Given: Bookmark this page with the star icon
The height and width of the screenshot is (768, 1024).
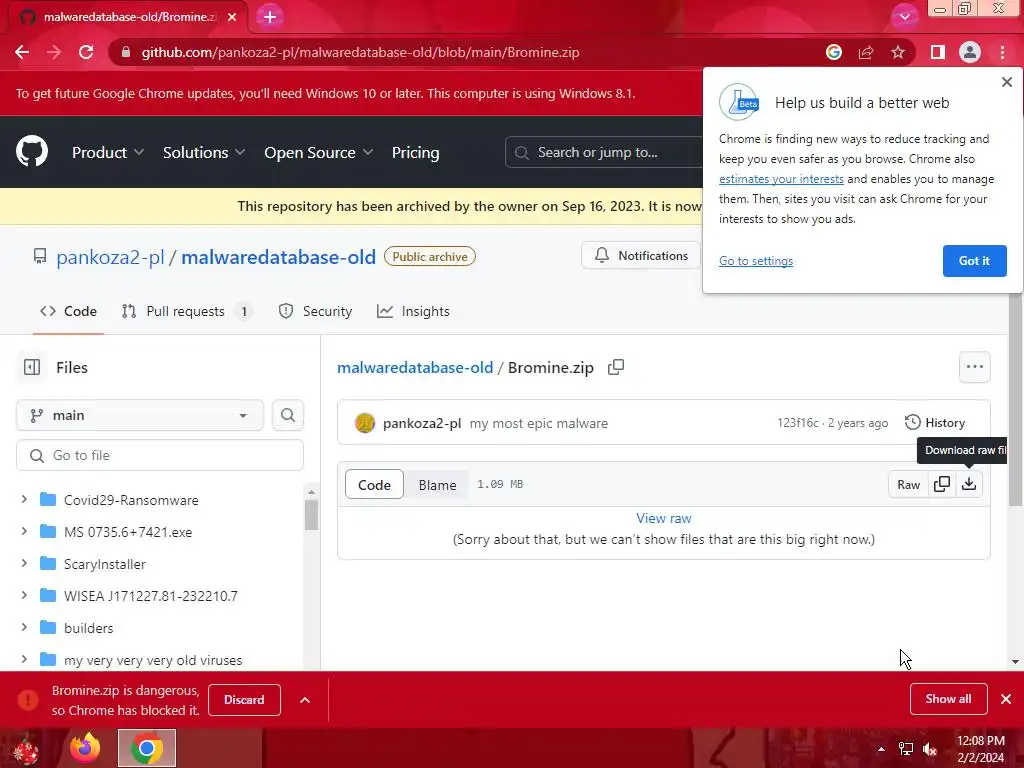Looking at the screenshot, I should pyautogui.click(x=898, y=52).
